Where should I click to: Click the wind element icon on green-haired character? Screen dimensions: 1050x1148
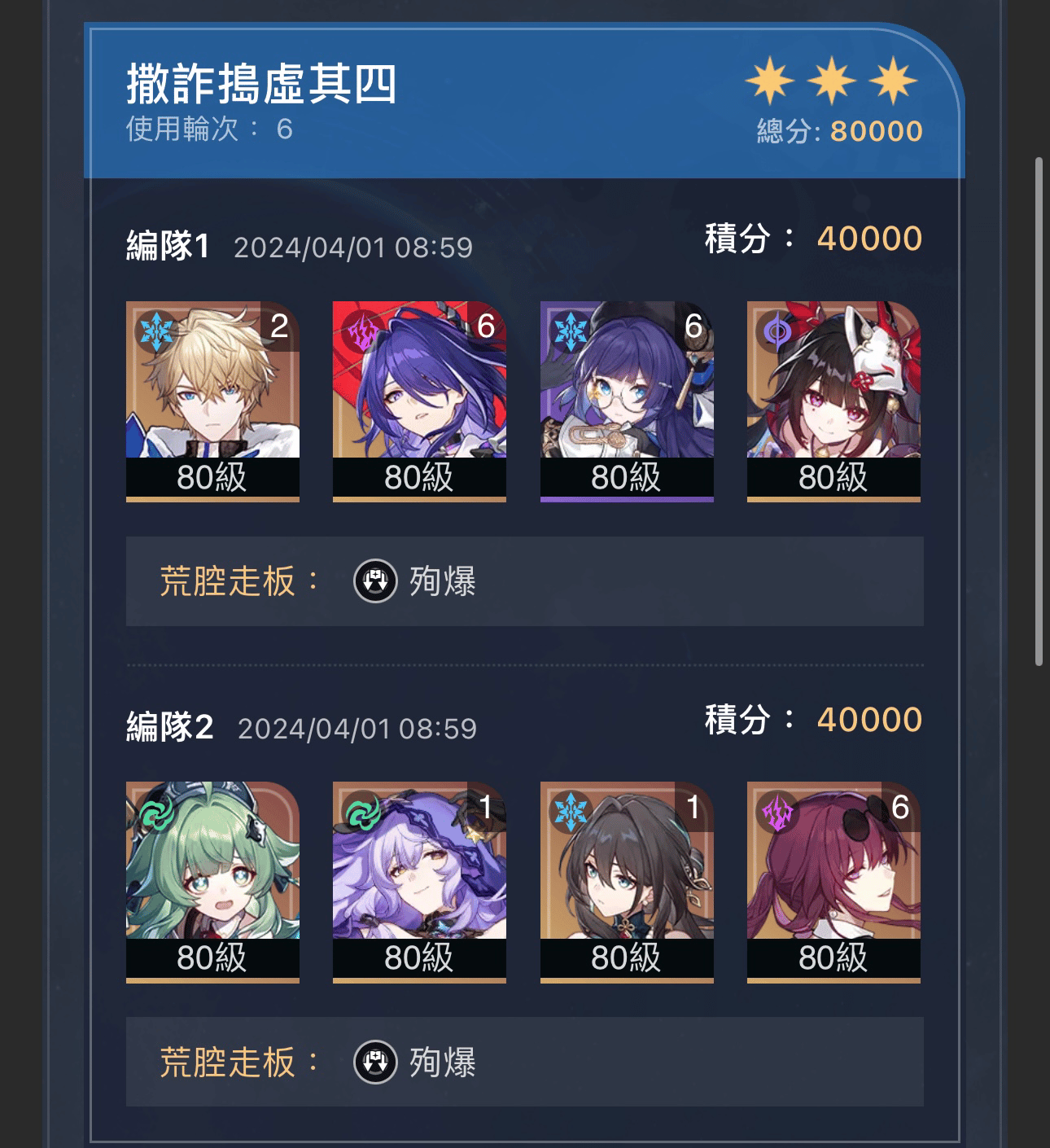(155, 813)
